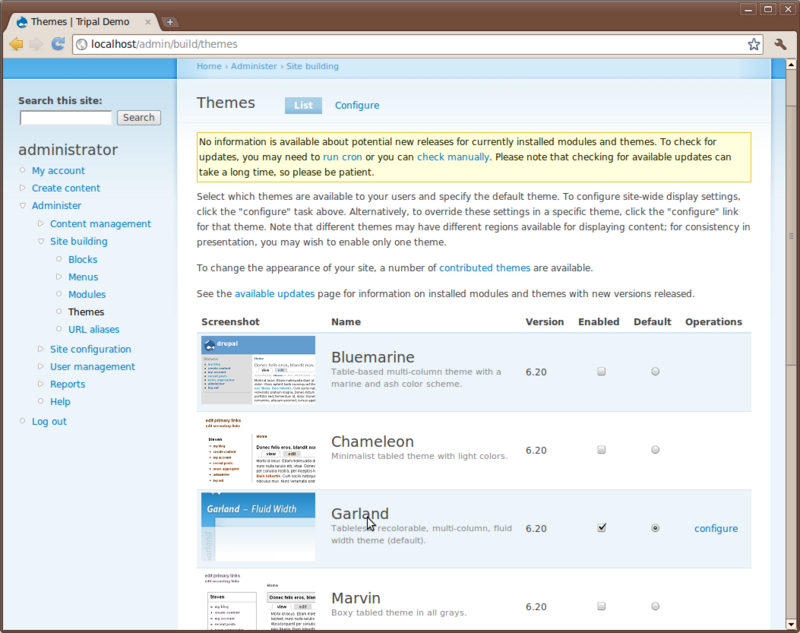Screen dimensions: 800x633
Task: Close the Themes | Tripal Demo tab
Action: 148,22
